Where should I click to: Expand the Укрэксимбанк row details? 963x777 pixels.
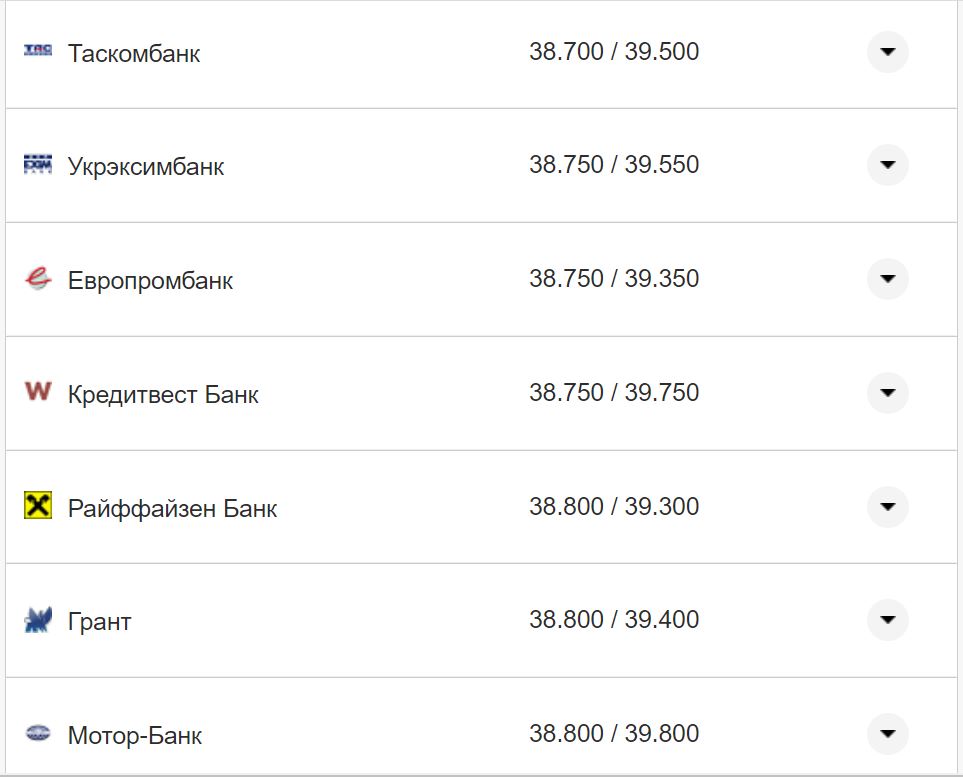click(887, 164)
